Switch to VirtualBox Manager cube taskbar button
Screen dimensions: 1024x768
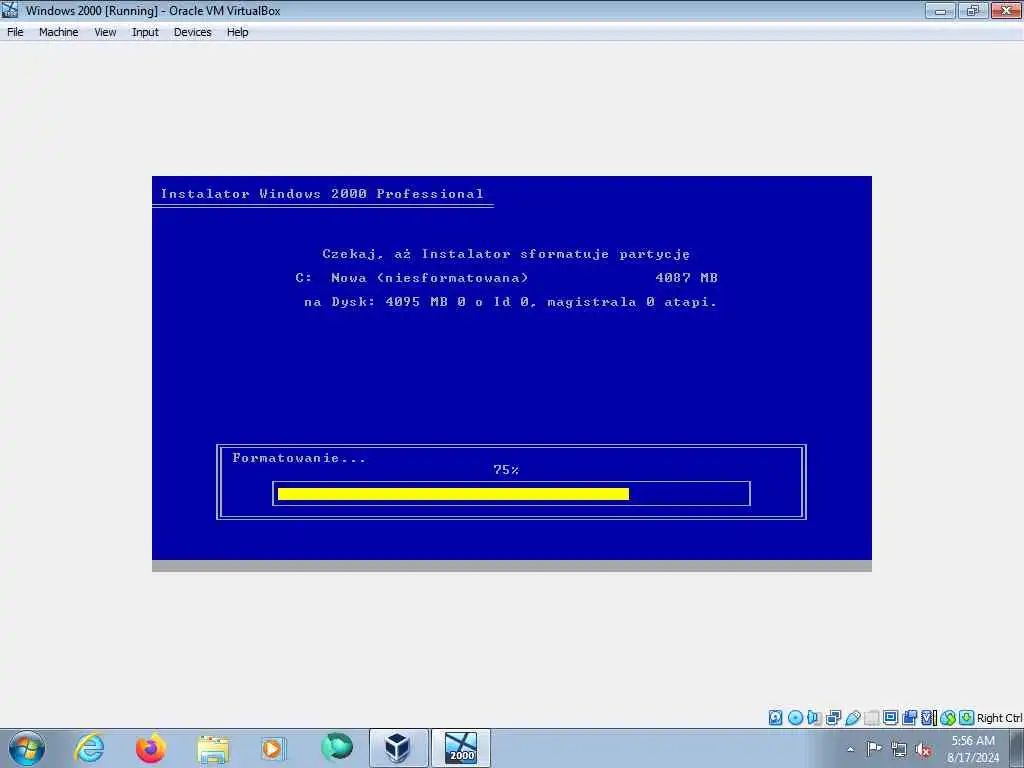(x=398, y=748)
